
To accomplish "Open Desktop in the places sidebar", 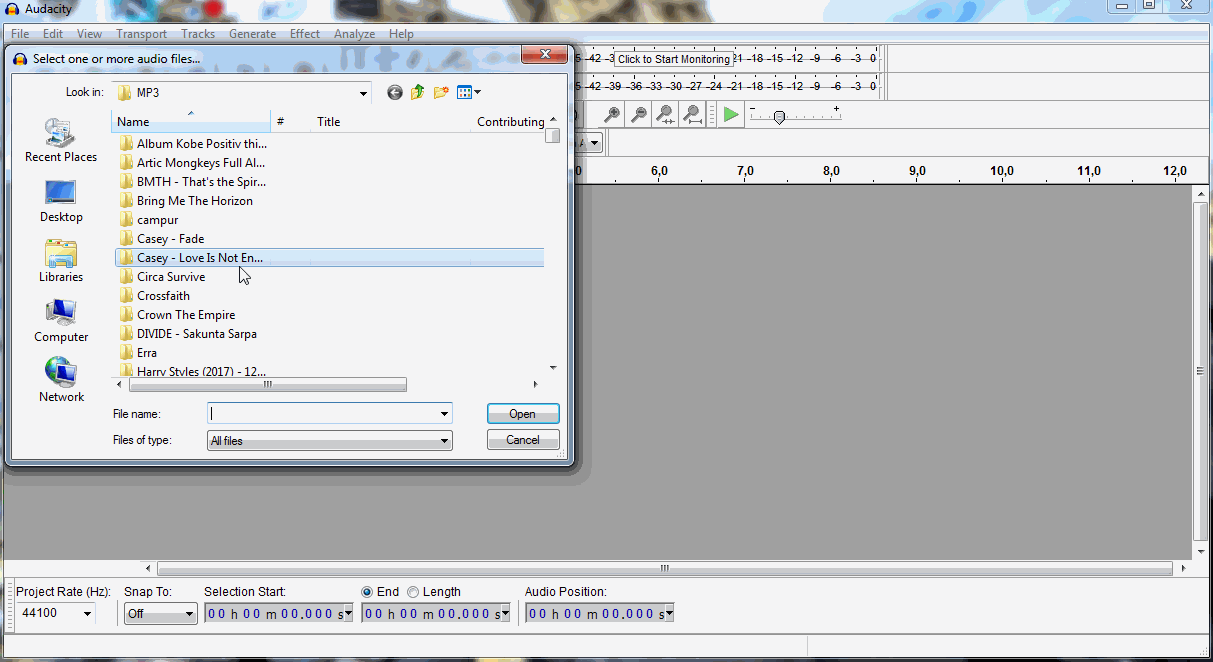I will click(61, 201).
